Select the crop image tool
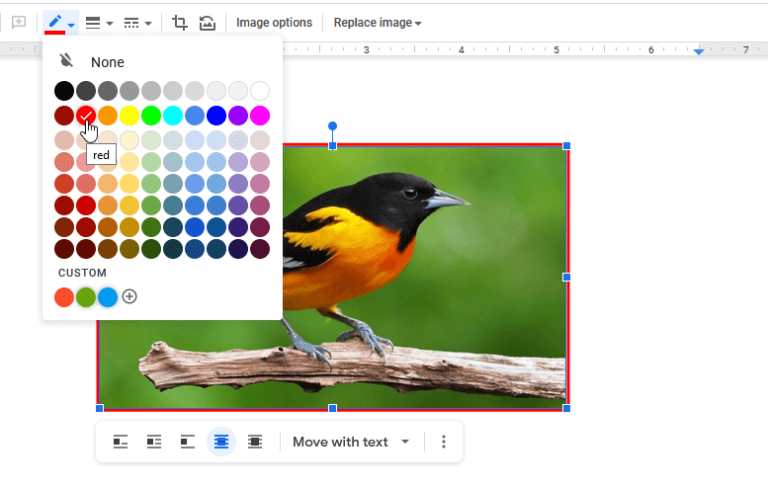The width and height of the screenshot is (768, 489). coord(180,22)
